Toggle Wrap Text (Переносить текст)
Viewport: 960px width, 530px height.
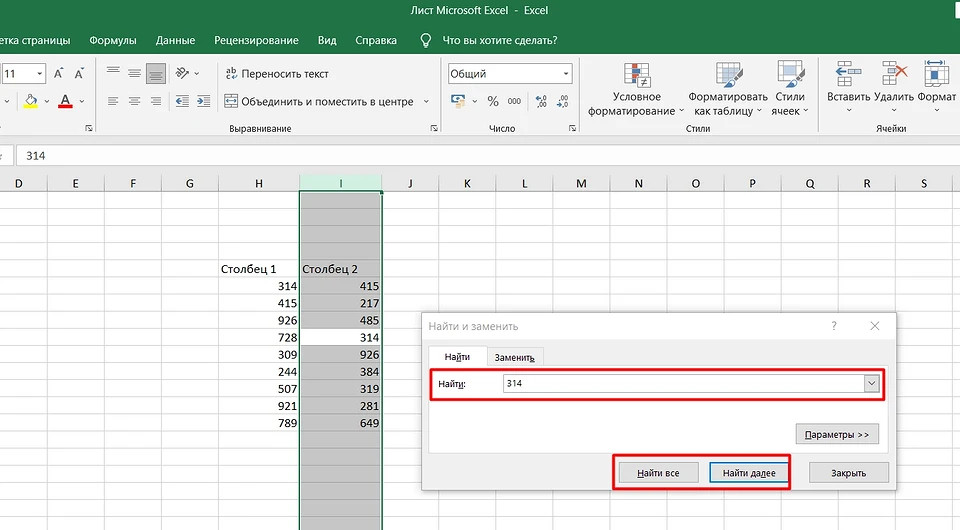(277, 74)
